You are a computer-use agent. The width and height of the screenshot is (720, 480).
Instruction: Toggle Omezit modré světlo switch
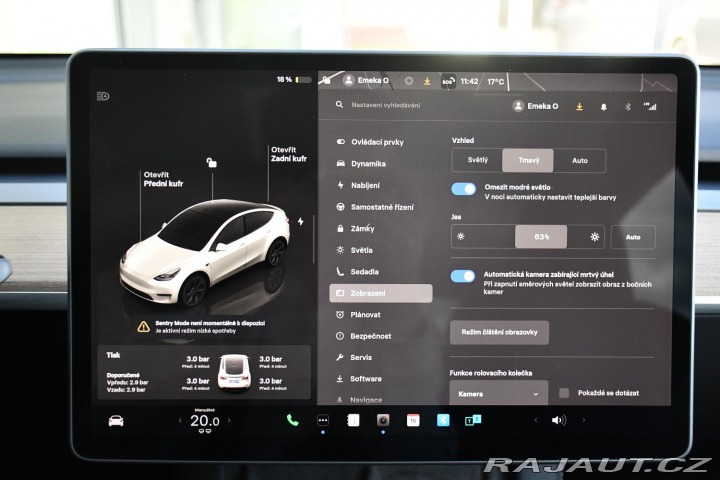click(x=463, y=189)
